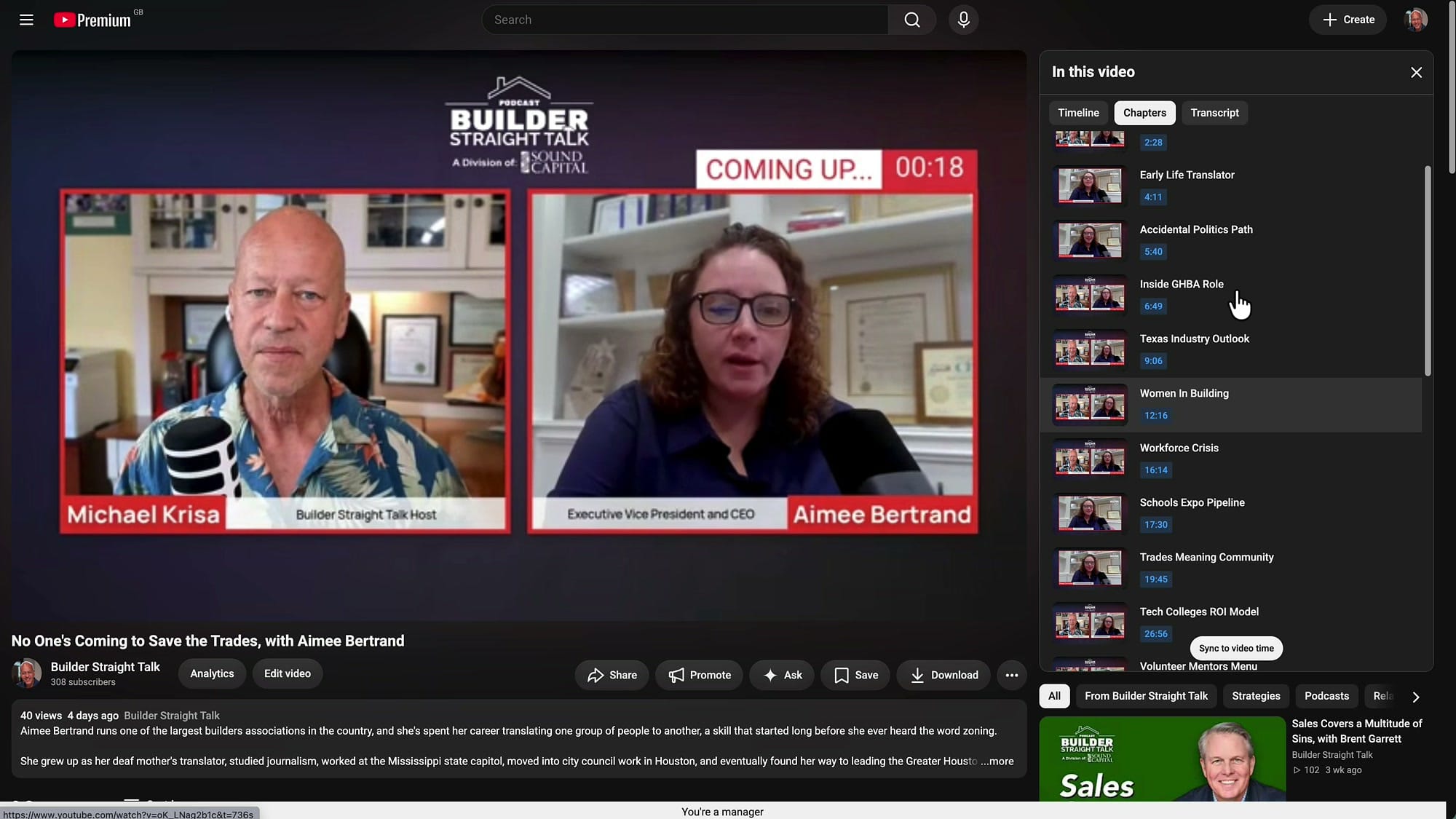Viewport: 1456px width, 819px height.
Task: Save video to a playlist
Action: pos(855,675)
